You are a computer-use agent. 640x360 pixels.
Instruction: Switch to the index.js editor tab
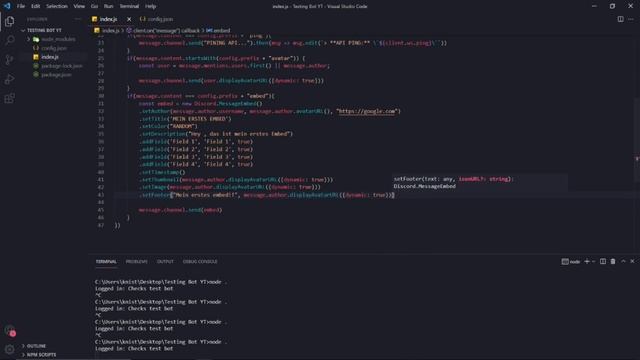pyautogui.click(x=108, y=19)
